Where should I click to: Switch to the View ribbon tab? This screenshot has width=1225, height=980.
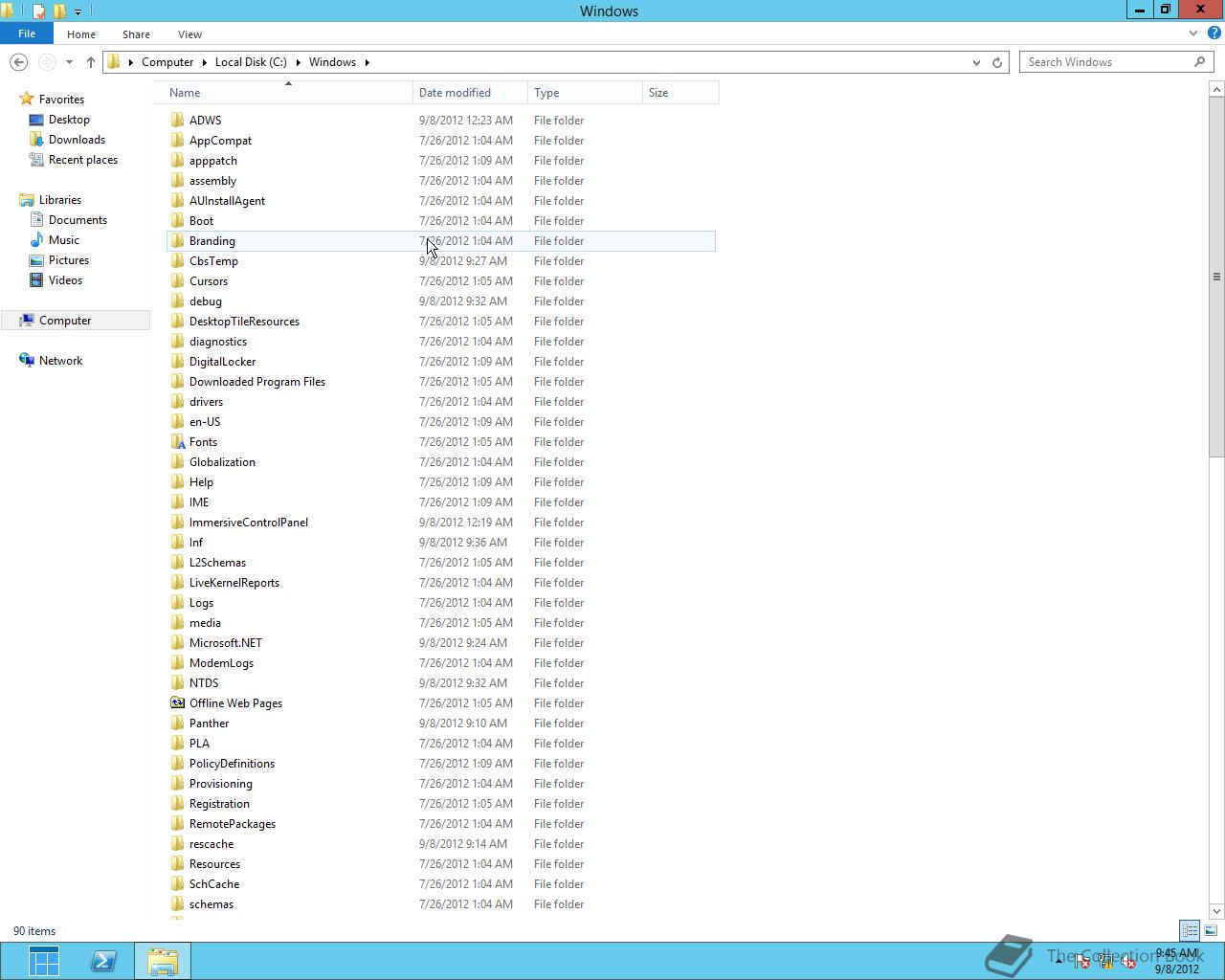(x=189, y=34)
